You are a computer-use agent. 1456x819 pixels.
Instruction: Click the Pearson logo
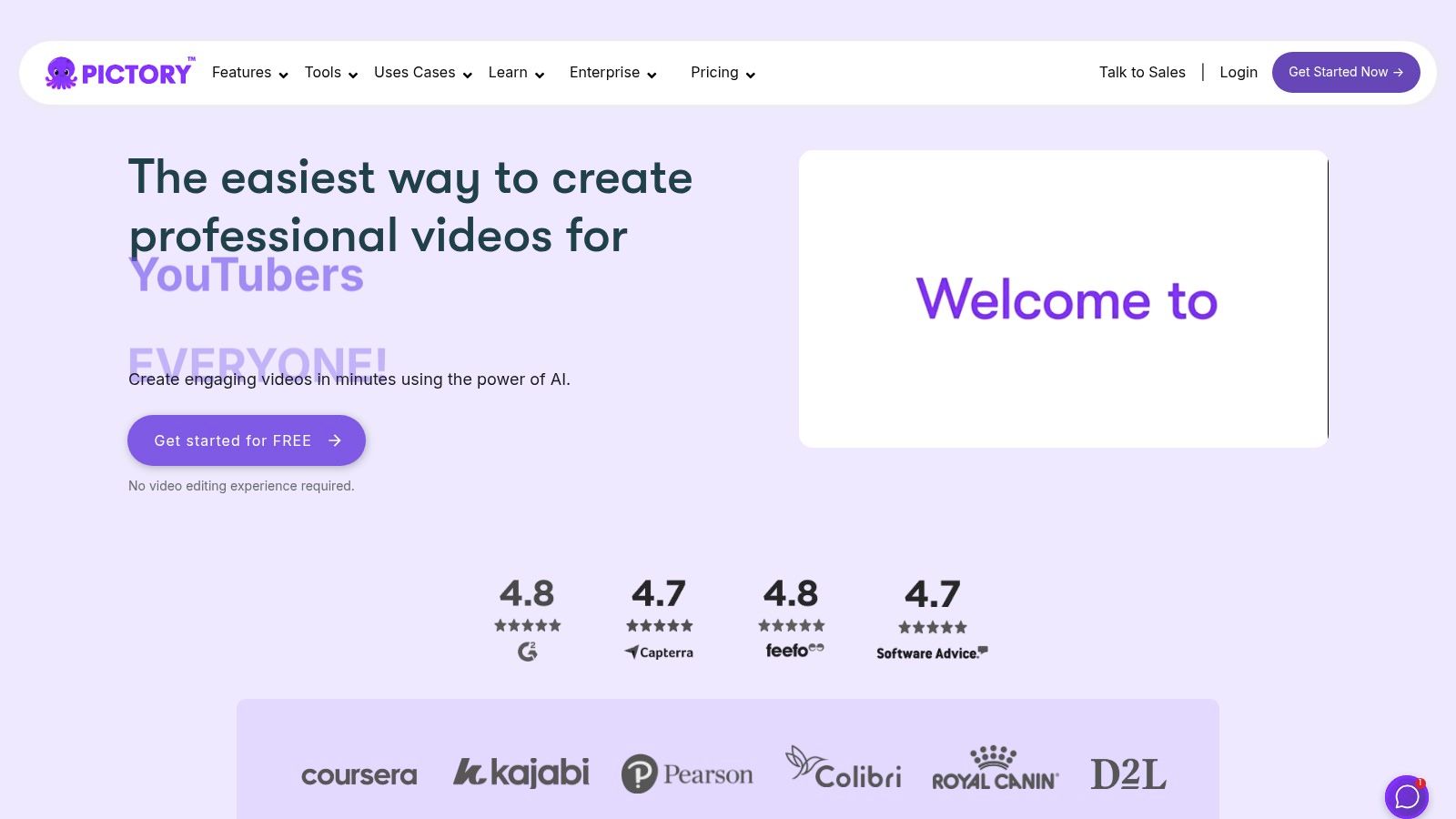pos(687,774)
